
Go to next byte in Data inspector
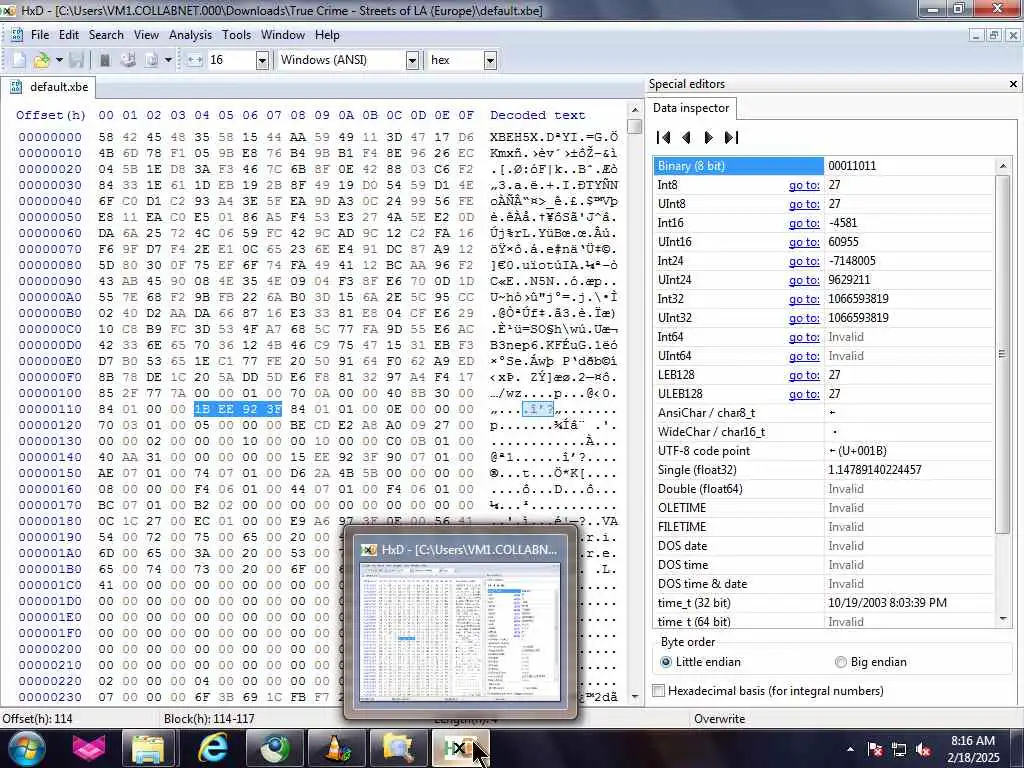pos(709,137)
